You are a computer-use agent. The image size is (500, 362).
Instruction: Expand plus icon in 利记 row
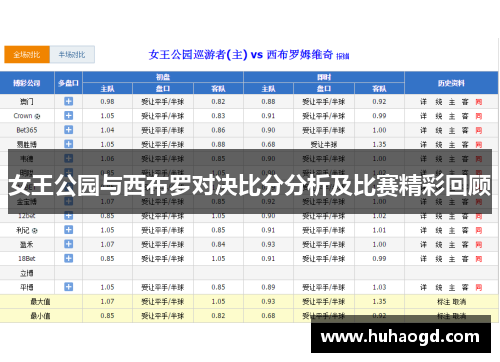pos(68,230)
